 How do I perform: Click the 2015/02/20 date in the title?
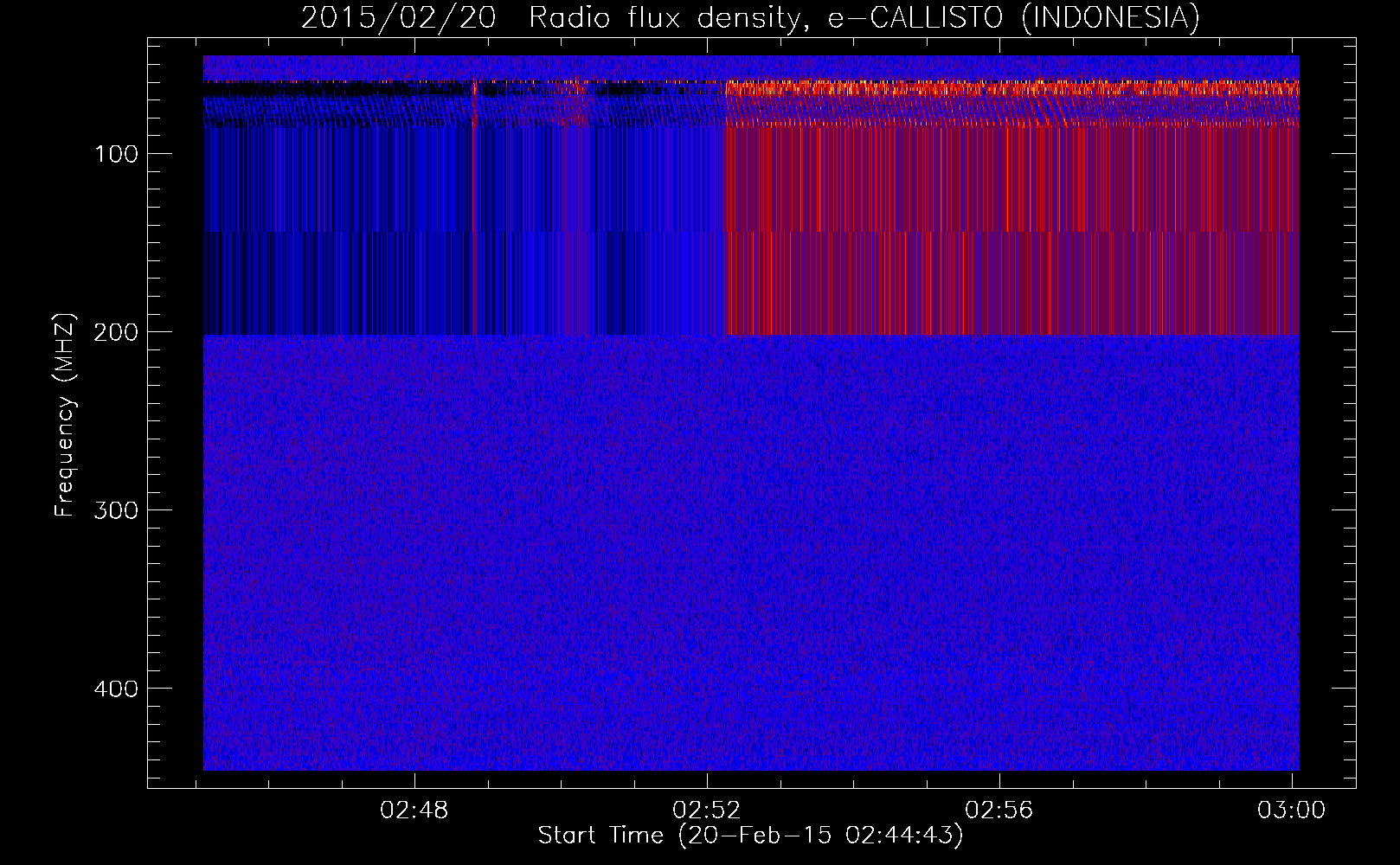(398, 17)
